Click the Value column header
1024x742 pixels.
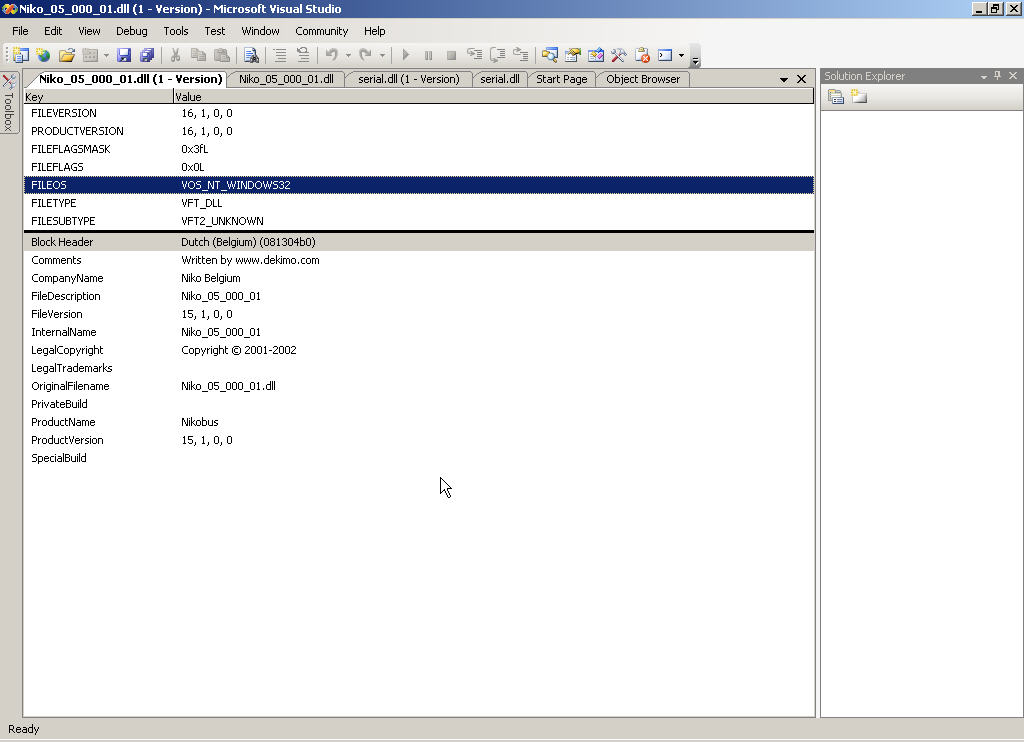(494, 97)
